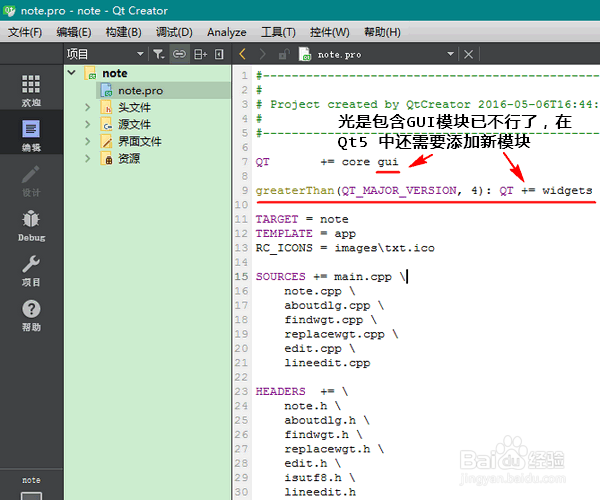Viewport: 600px width, 500px height.
Task: Open the 编辑(E) menu
Action: point(73,32)
